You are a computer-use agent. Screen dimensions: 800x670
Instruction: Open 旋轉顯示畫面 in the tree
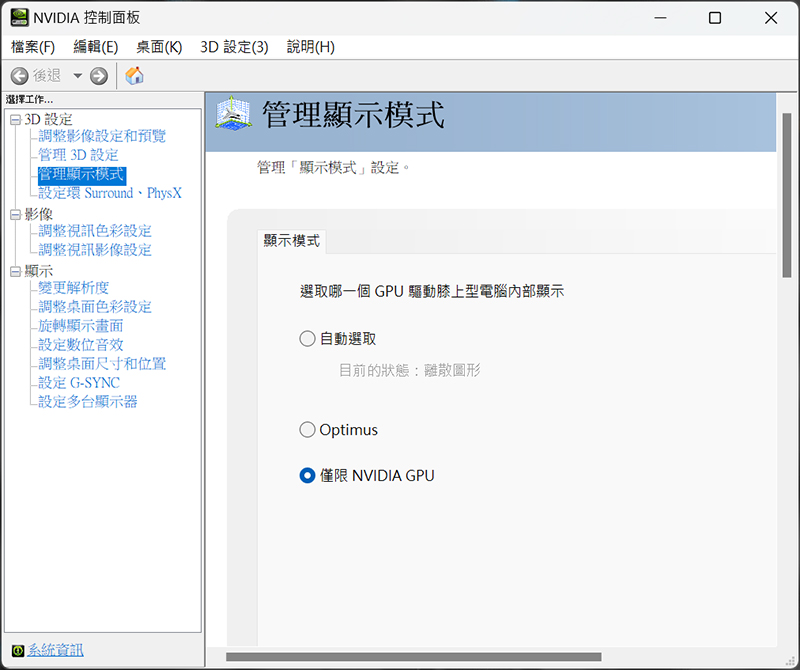[81, 326]
